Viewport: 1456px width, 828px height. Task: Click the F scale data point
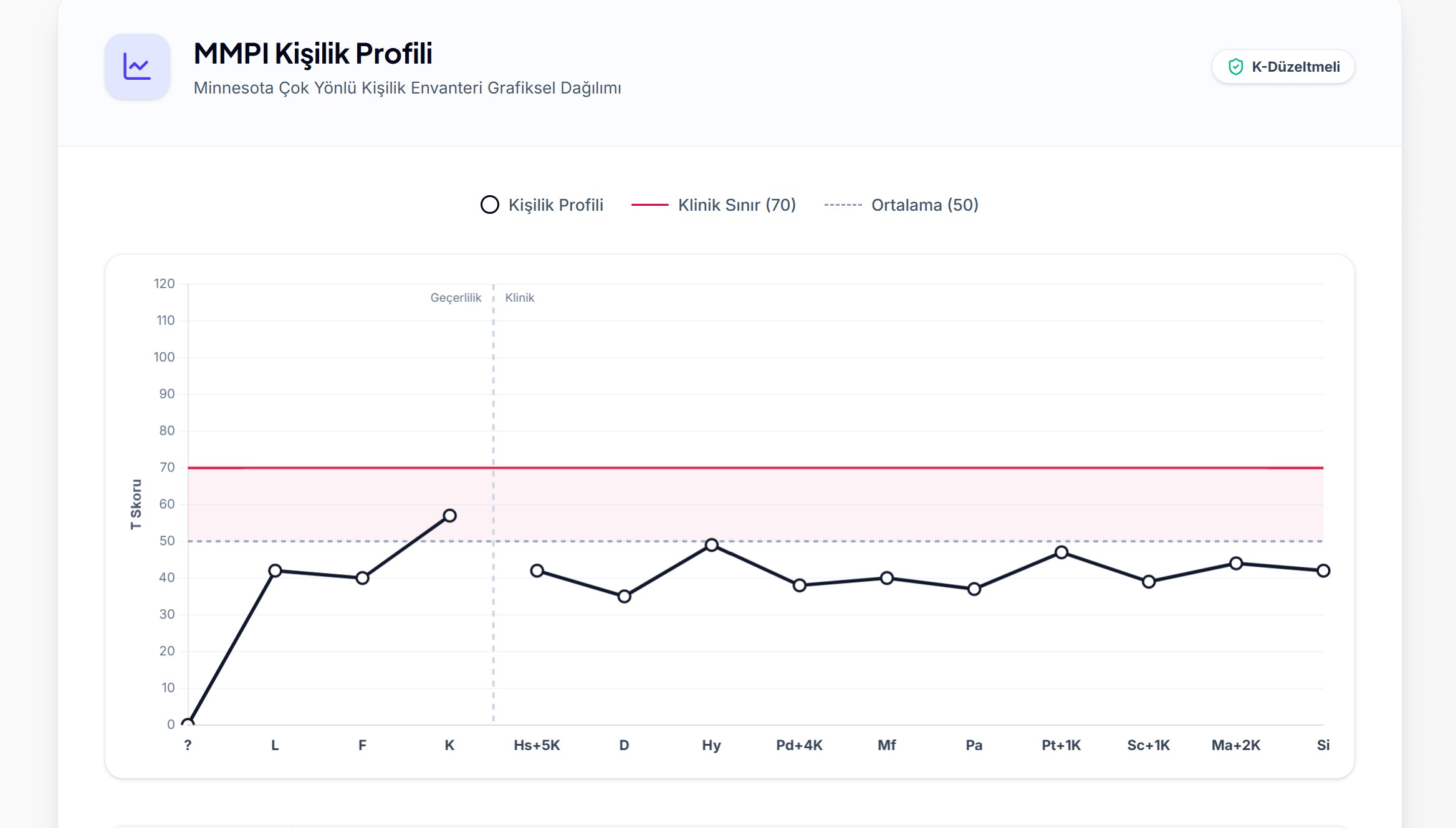362,578
